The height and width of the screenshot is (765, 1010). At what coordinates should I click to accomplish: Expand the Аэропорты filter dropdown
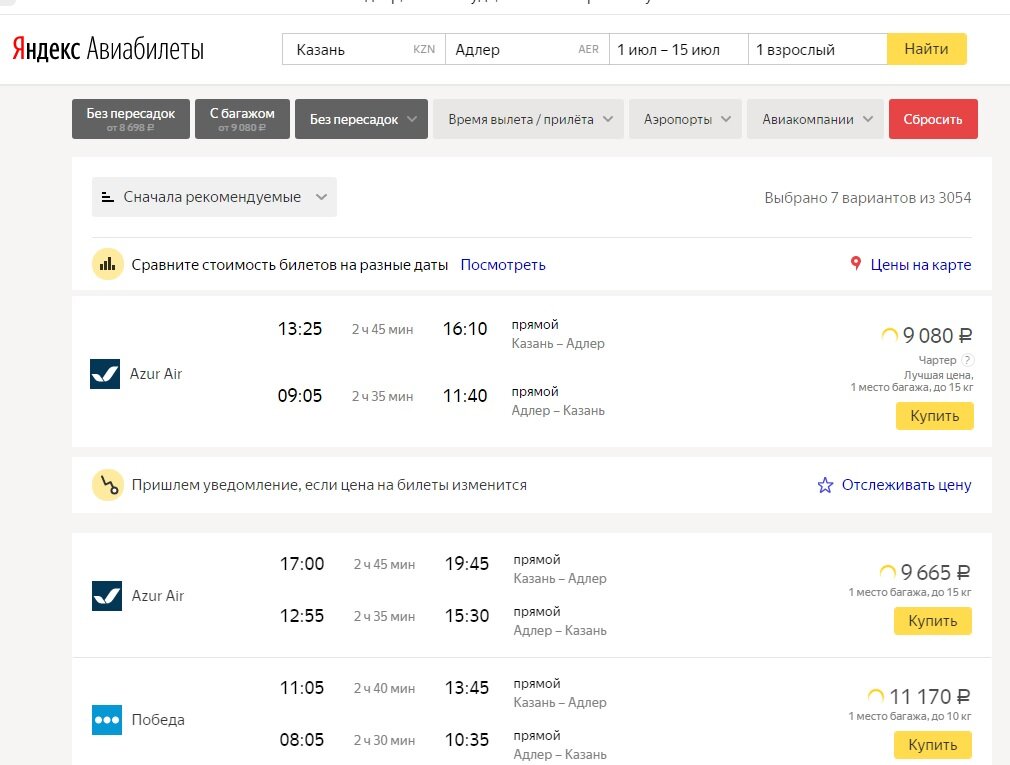coord(685,119)
